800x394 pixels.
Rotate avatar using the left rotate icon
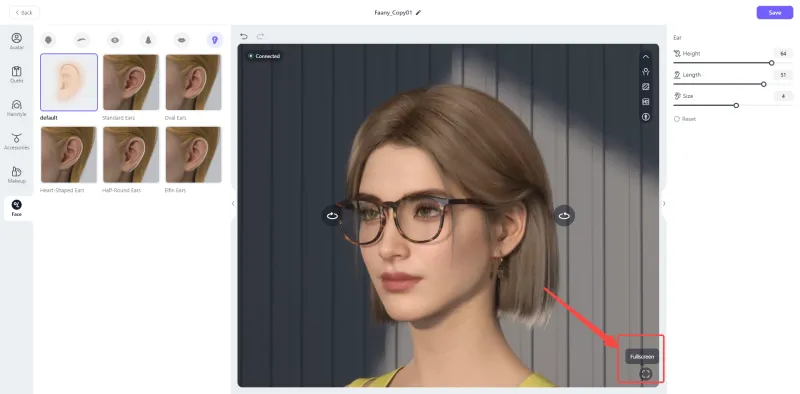coord(333,215)
